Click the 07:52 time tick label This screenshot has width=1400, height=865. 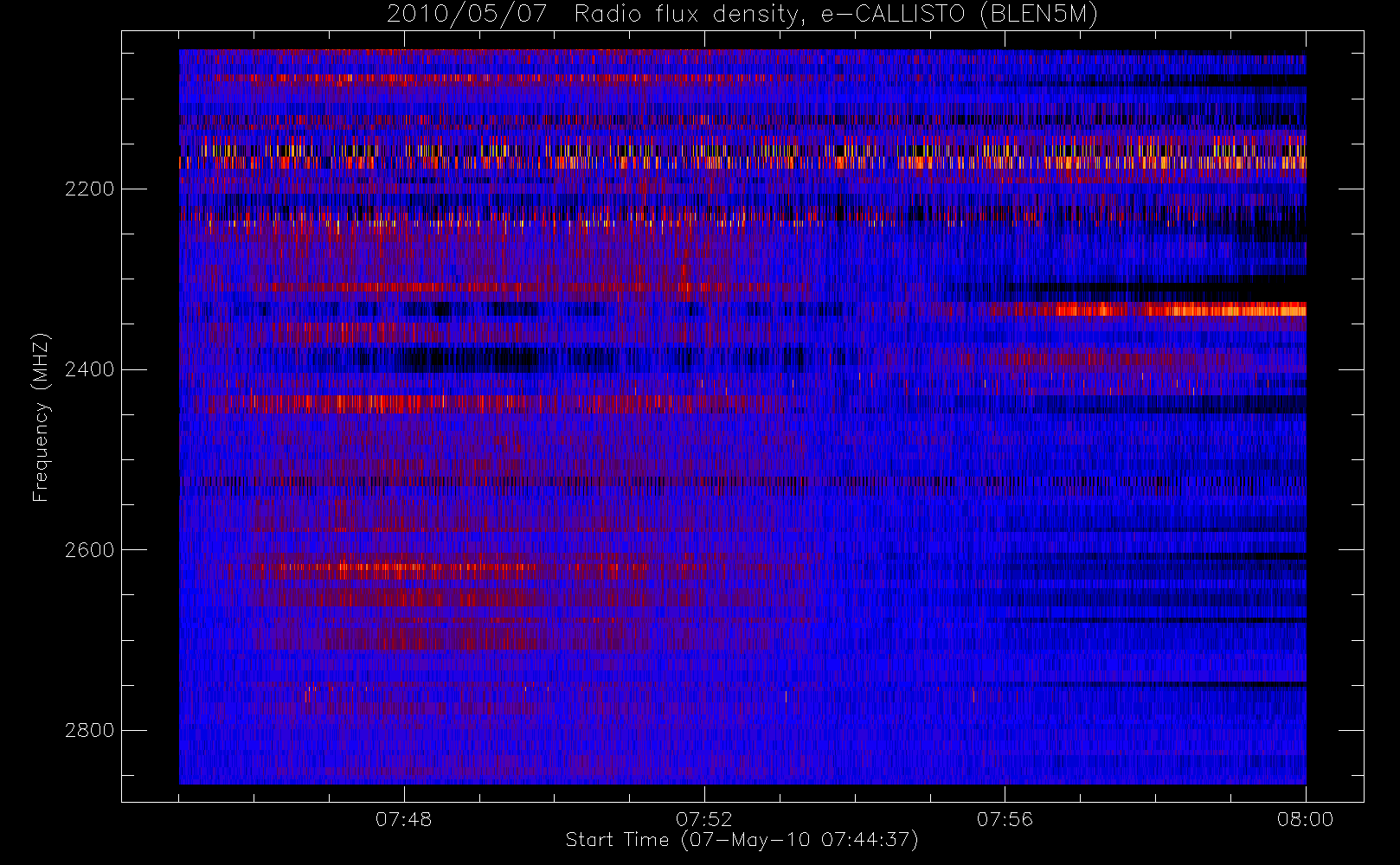pyautogui.click(x=704, y=819)
